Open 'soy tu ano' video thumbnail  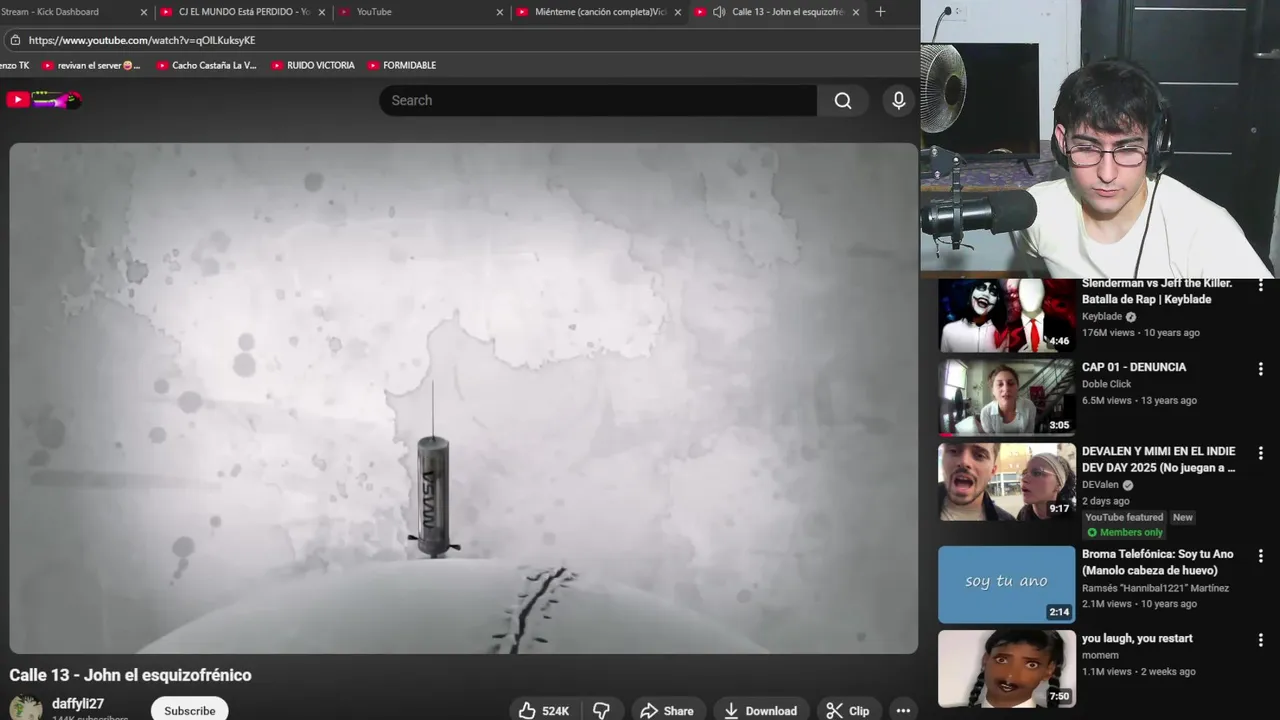tap(1007, 584)
